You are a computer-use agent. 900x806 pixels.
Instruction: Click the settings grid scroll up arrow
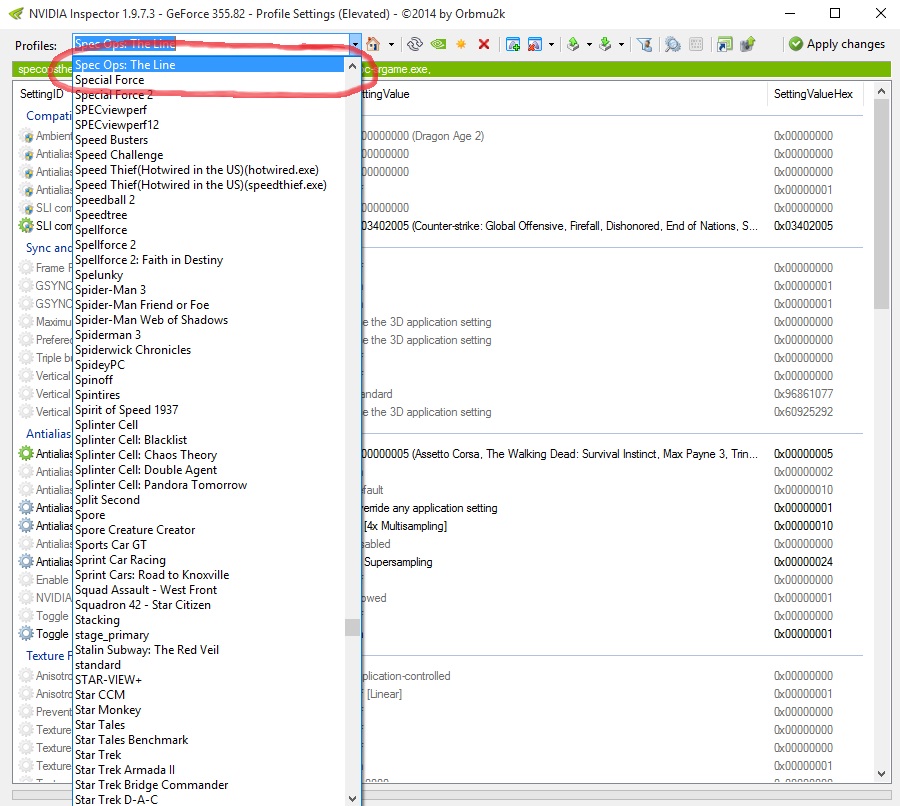[881, 91]
